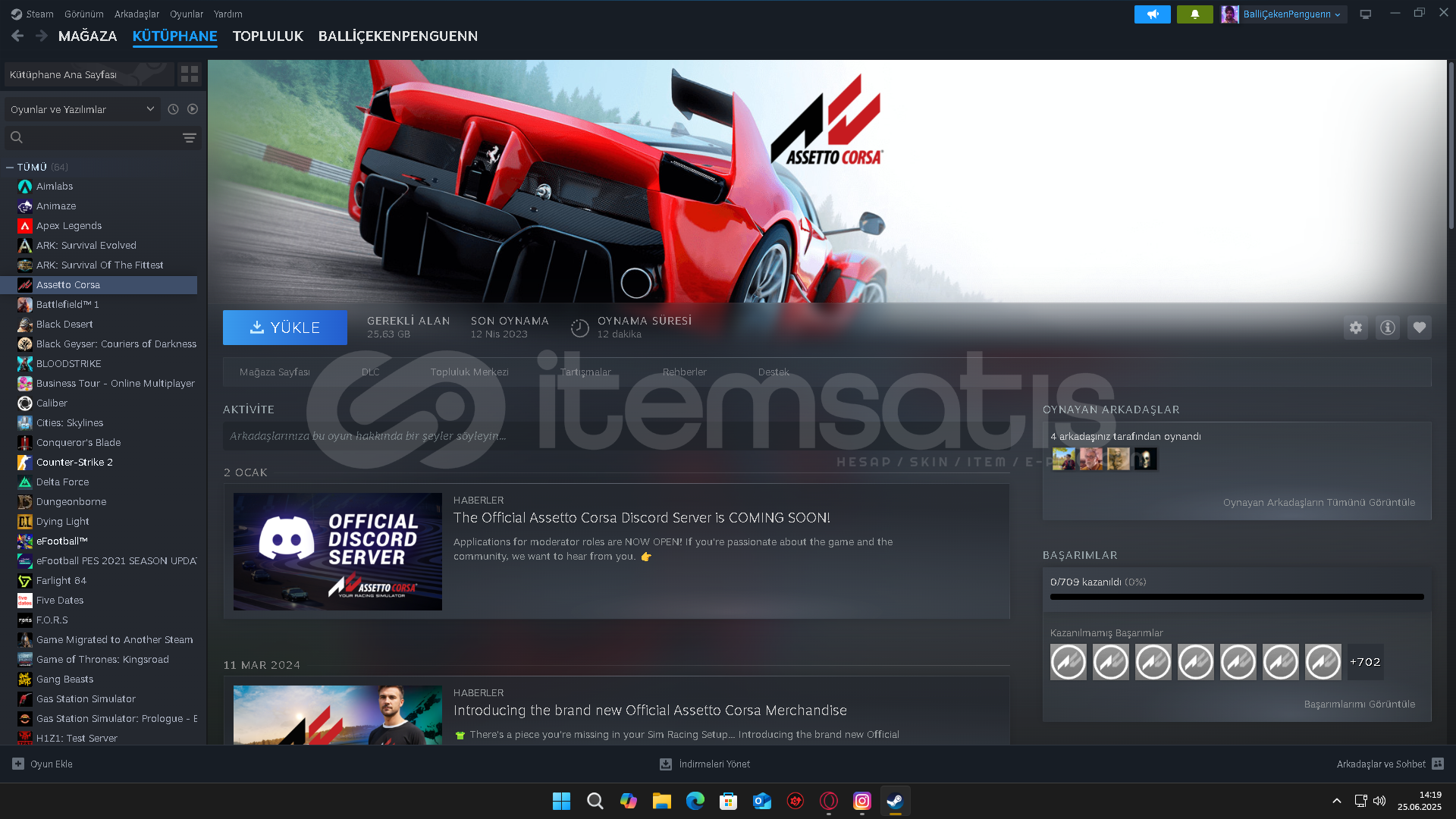This screenshot has width=1456, height=819.
Task: Open Windows taskbar search
Action: (595, 801)
